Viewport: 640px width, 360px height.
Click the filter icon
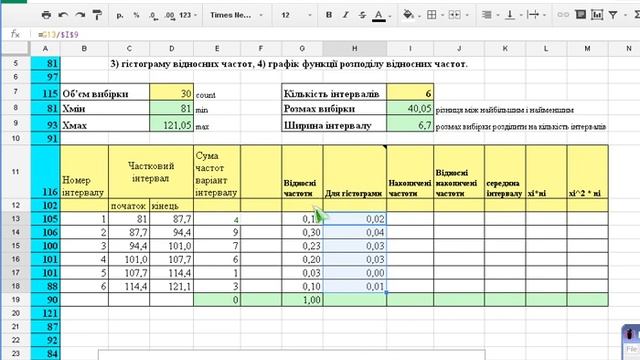pyautogui.click(x=613, y=15)
